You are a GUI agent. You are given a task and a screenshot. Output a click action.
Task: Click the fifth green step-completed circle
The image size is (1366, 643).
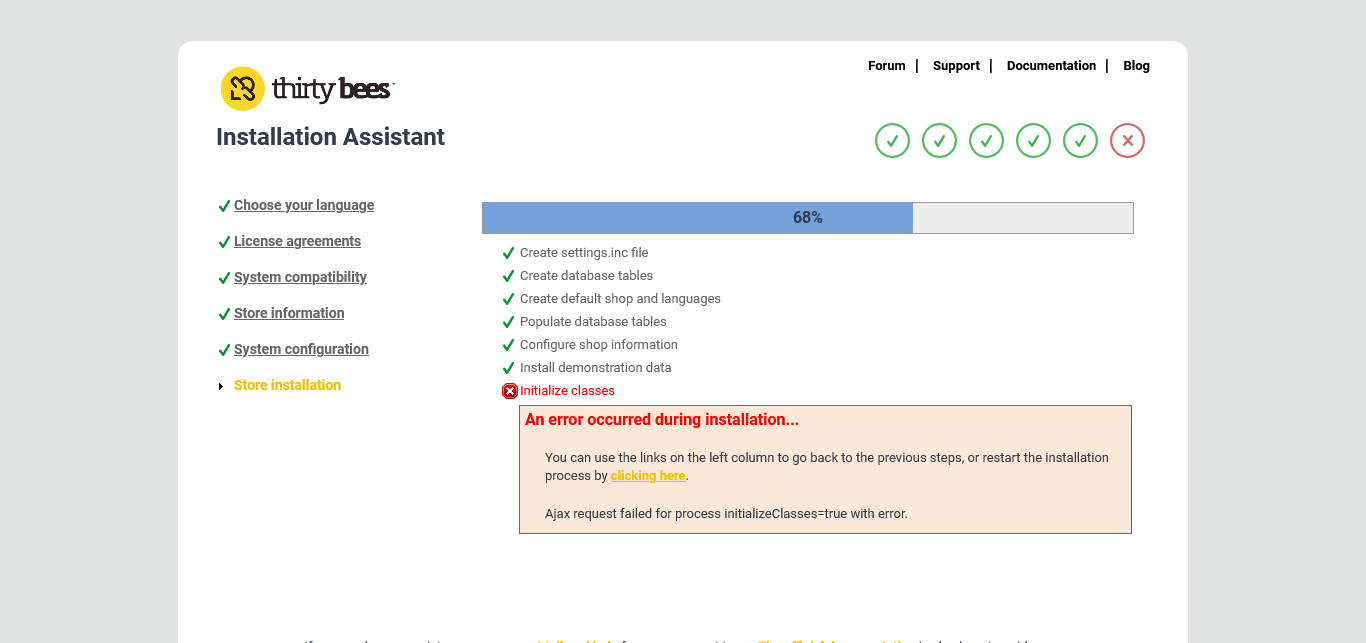pyautogui.click(x=1080, y=141)
